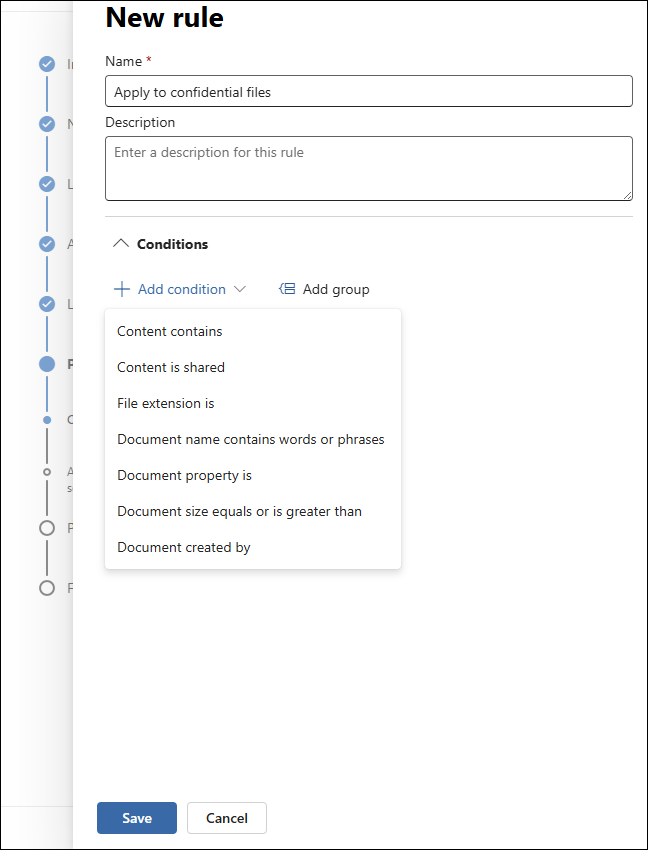Image resolution: width=648 pixels, height=850 pixels.
Task: Click the third completed step checkmark icon
Action: click(47, 184)
